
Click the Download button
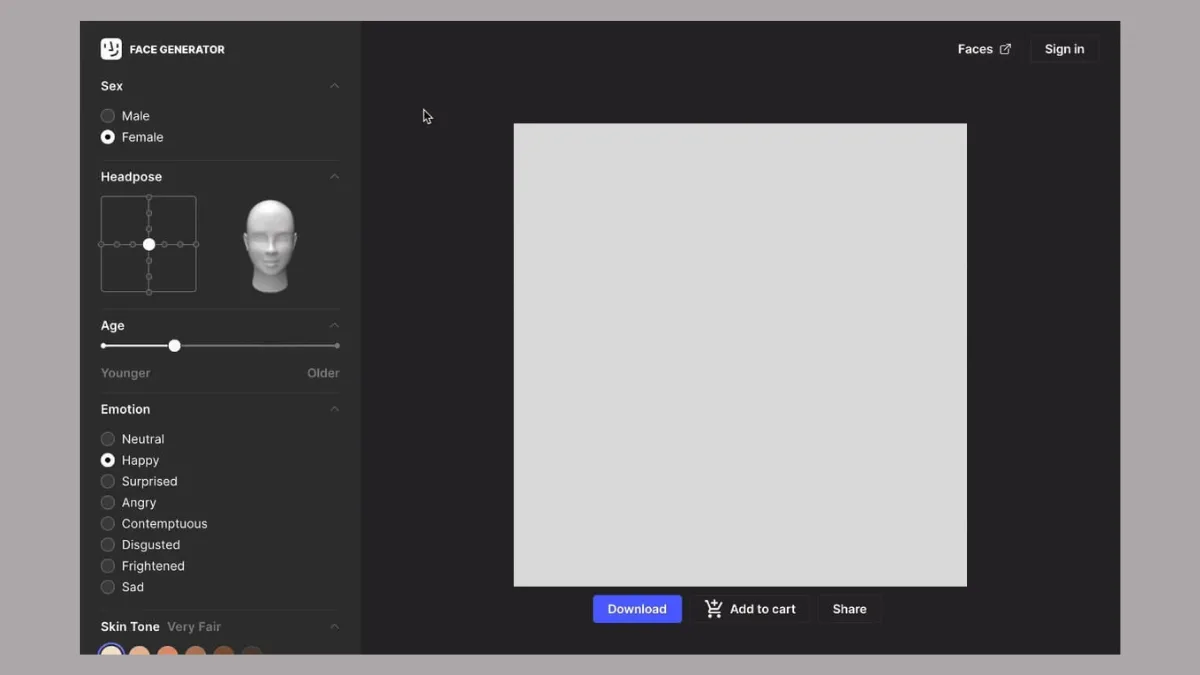(x=637, y=608)
